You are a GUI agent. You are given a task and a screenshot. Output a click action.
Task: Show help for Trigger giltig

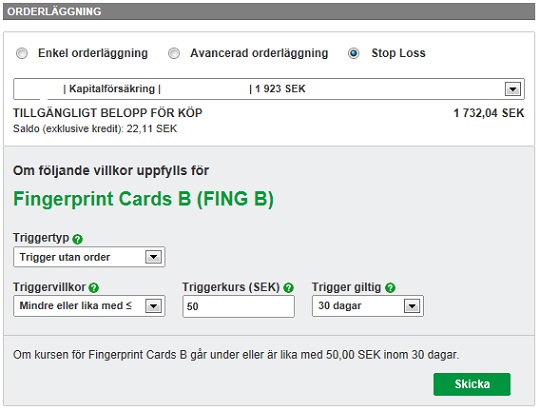coord(390,288)
